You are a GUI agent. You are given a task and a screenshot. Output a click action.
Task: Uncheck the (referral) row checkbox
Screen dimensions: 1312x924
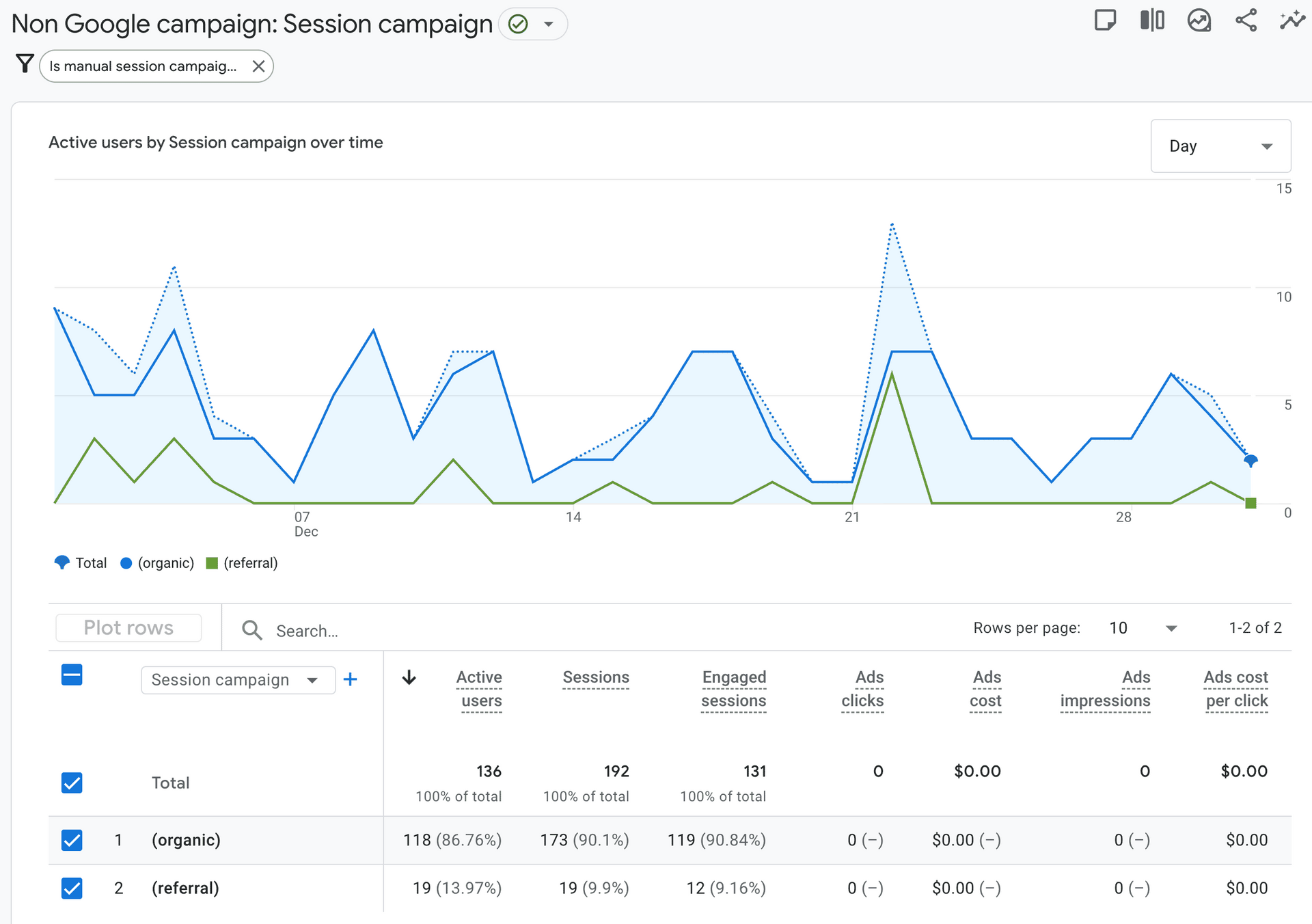[x=72, y=888]
